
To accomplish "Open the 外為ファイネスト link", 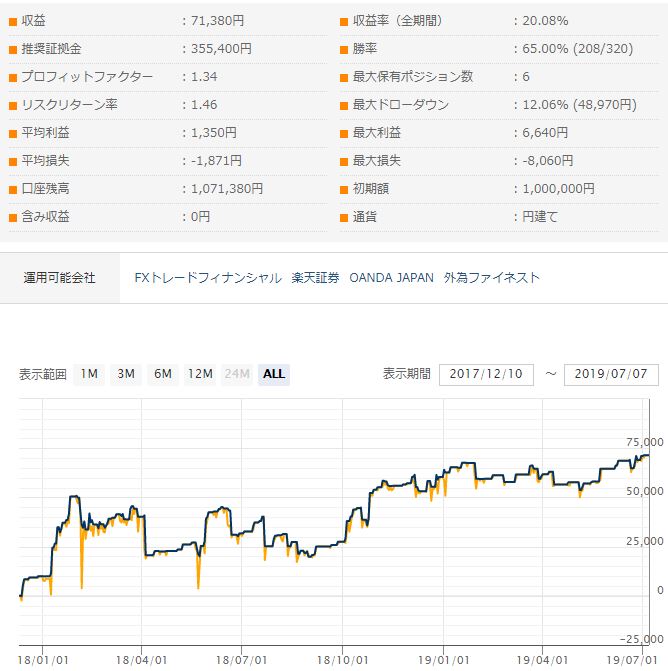I will point(493,278).
